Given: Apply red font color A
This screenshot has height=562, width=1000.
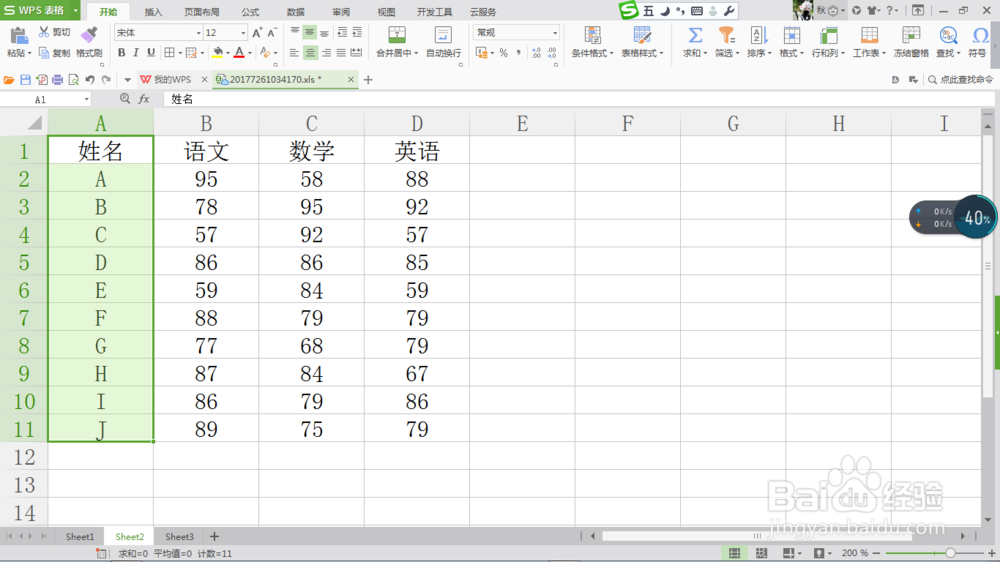Looking at the screenshot, I should coord(239,53).
